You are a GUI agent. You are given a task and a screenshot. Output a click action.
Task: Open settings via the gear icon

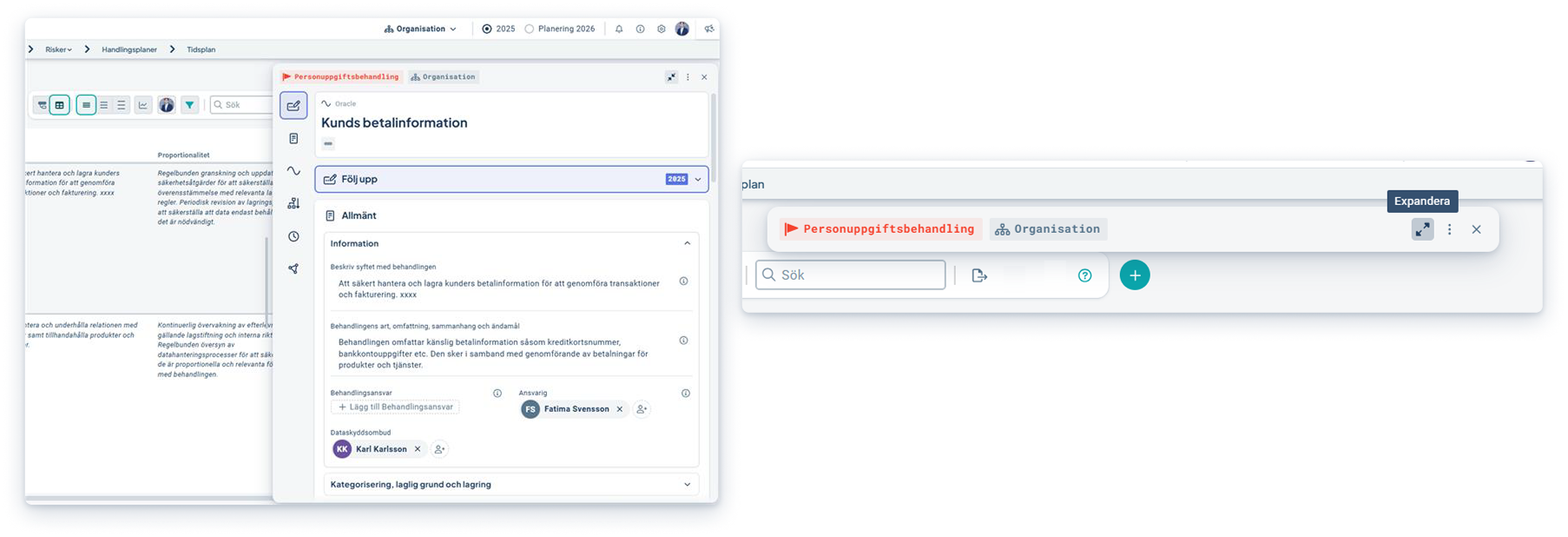(661, 29)
